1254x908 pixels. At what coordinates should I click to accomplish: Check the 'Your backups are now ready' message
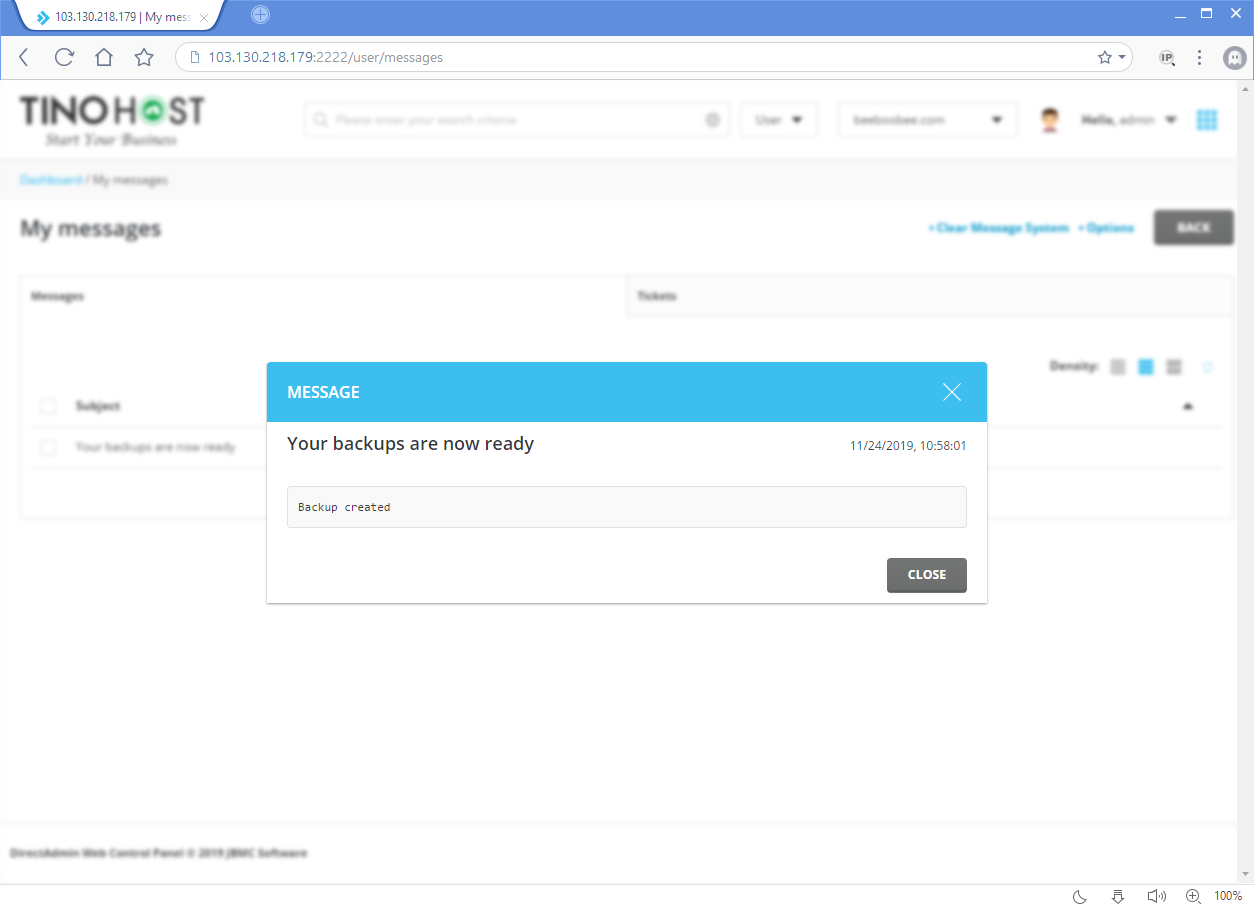tap(48, 447)
